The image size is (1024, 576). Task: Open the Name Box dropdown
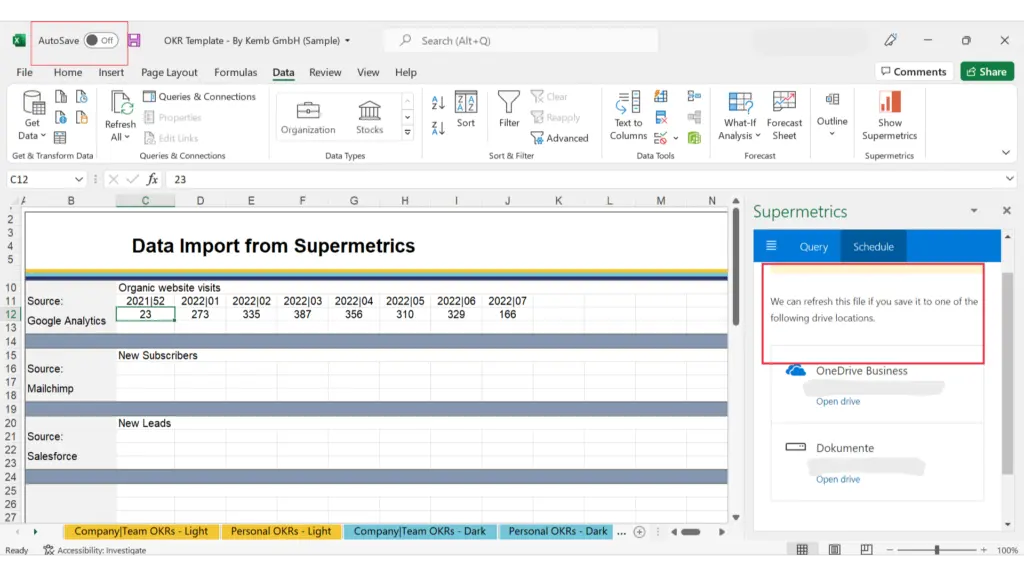click(x=78, y=179)
